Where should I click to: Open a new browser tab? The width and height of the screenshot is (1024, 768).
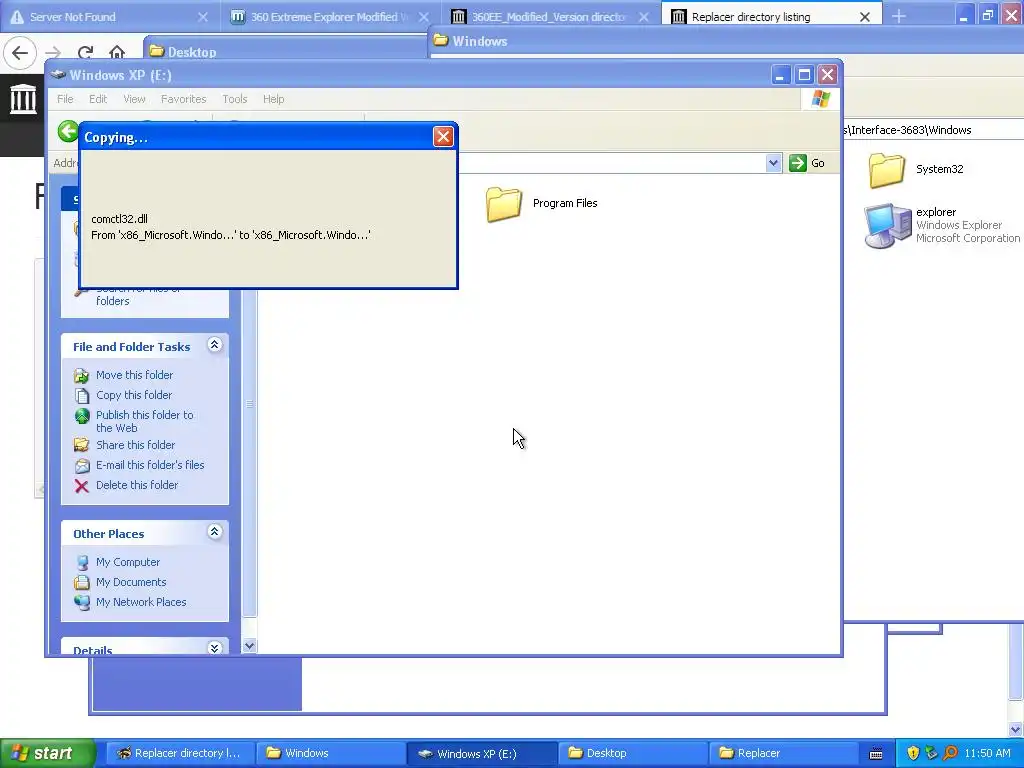[x=899, y=16]
